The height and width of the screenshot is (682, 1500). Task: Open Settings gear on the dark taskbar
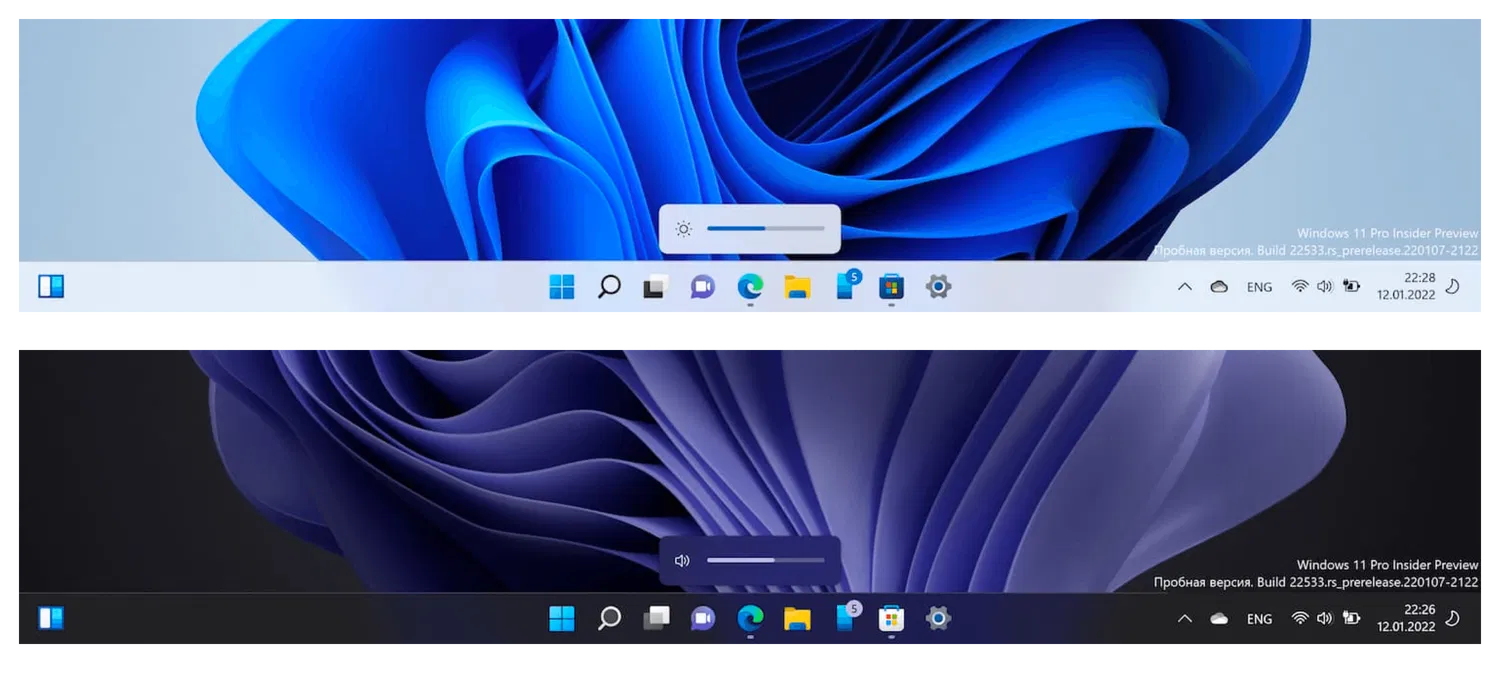(x=938, y=619)
